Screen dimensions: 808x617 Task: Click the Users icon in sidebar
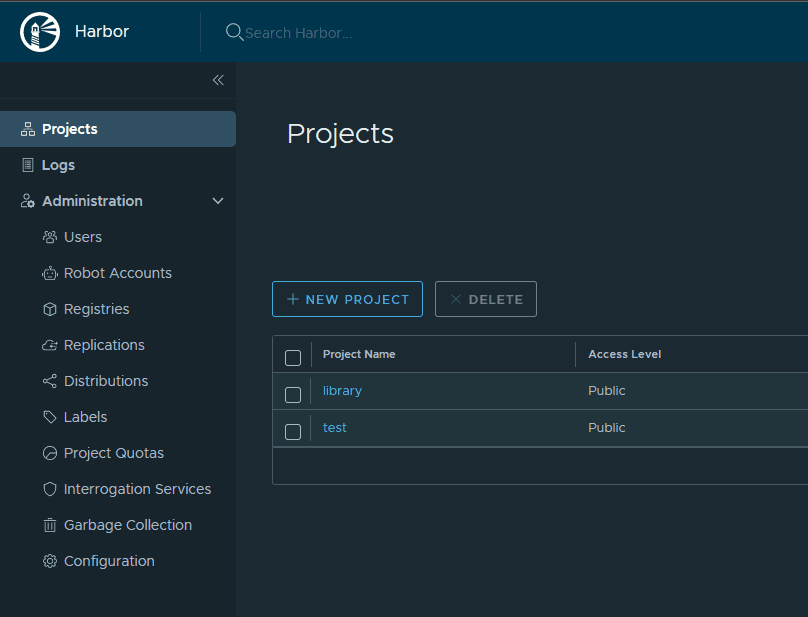(x=50, y=237)
